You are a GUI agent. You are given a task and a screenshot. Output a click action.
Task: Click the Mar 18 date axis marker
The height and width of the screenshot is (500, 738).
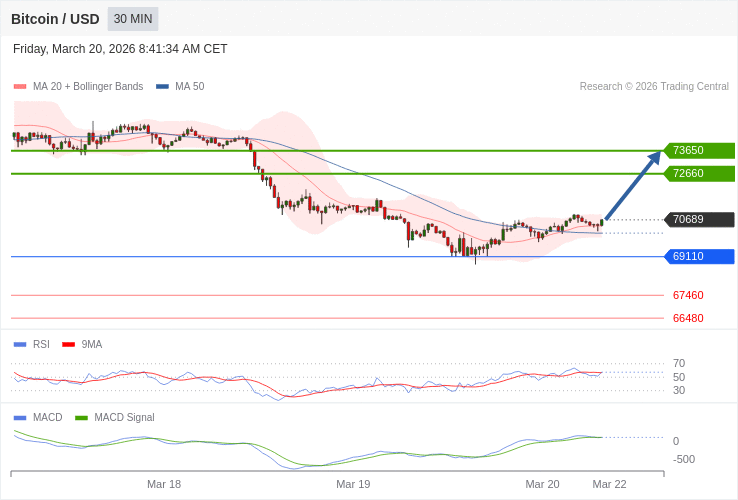pos(164,484)
